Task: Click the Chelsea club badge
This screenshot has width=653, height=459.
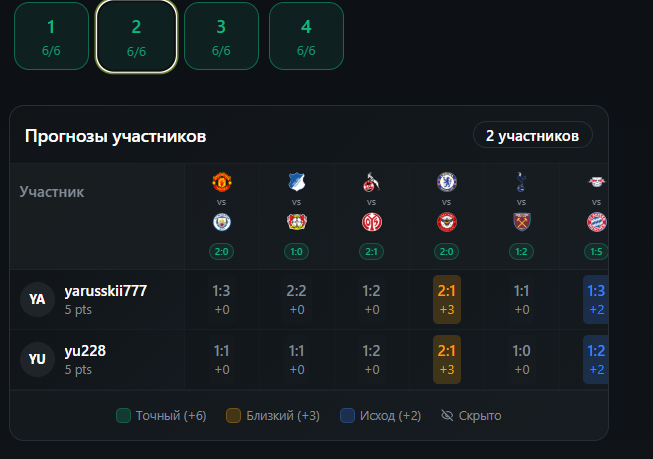Action: tap(447, 182)
